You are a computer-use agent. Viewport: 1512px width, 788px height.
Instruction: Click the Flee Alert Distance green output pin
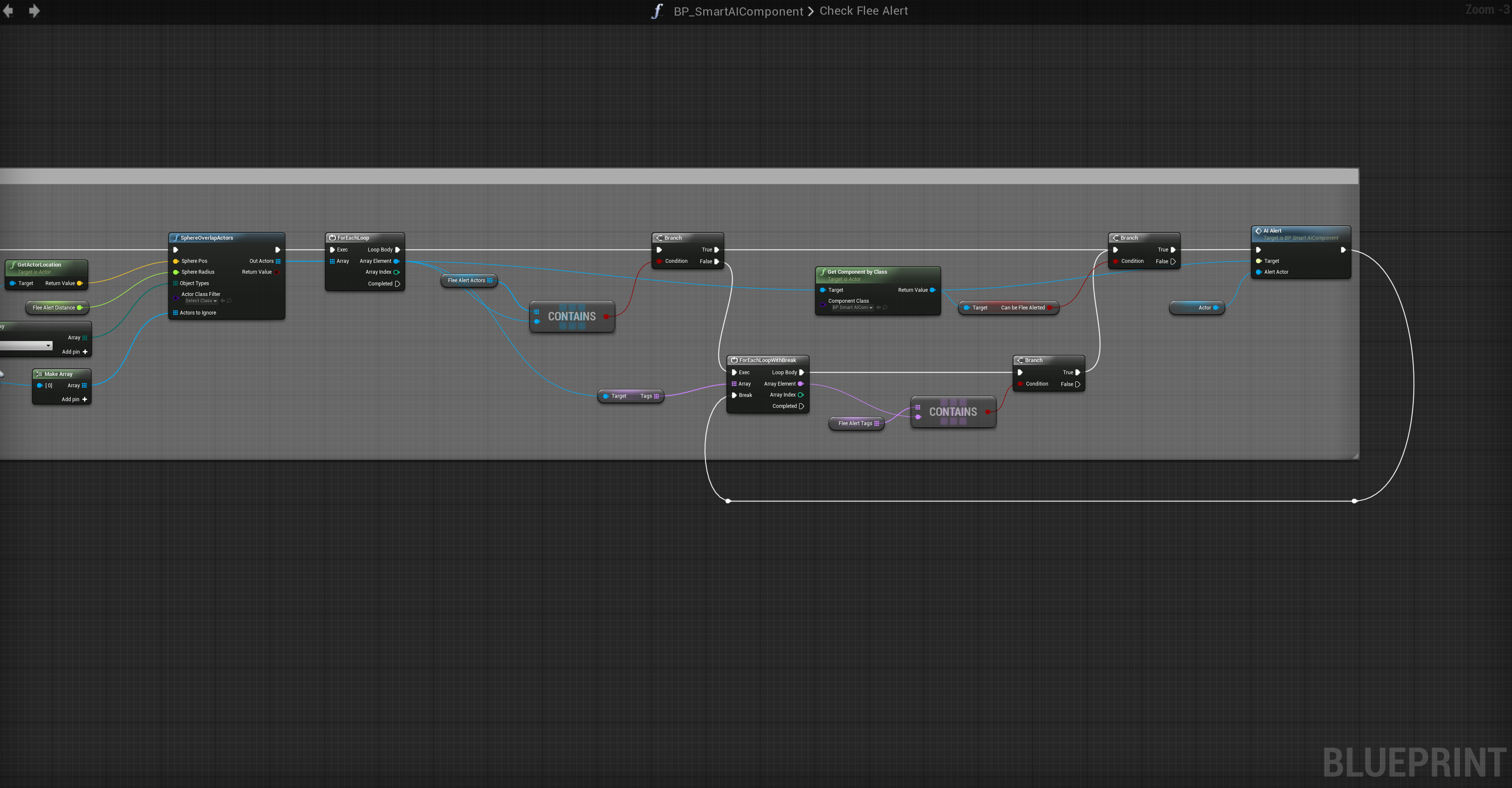[80, 308]
